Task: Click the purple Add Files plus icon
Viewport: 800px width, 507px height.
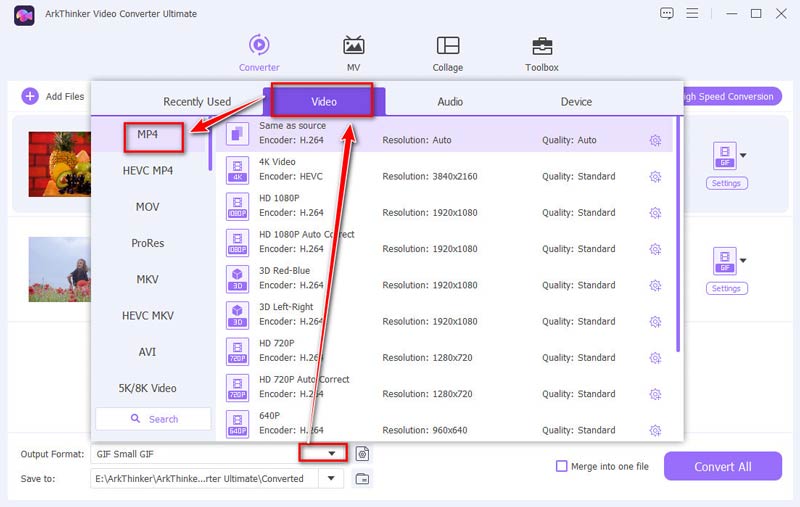Action: 30,96
